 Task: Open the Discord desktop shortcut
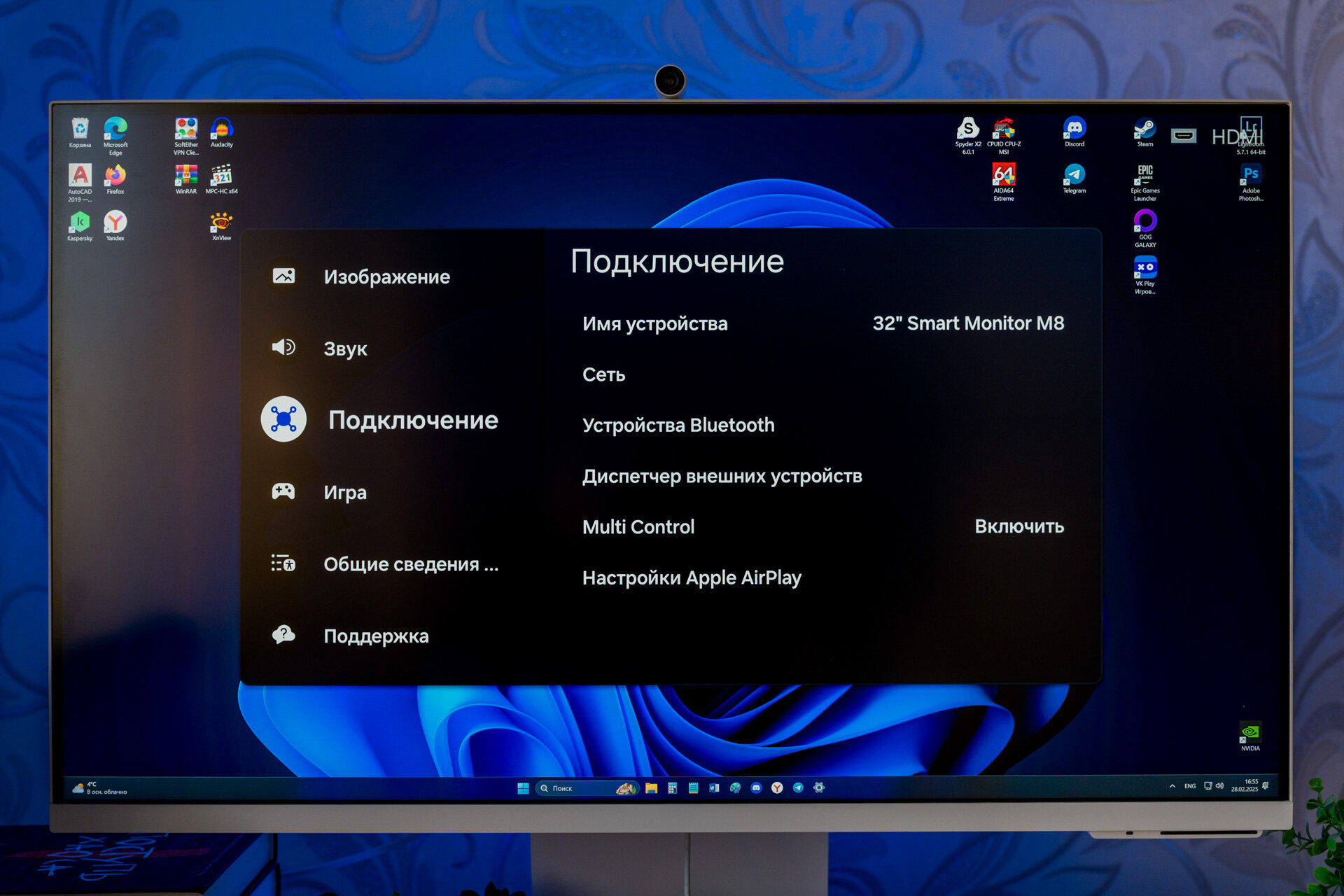1074,132
